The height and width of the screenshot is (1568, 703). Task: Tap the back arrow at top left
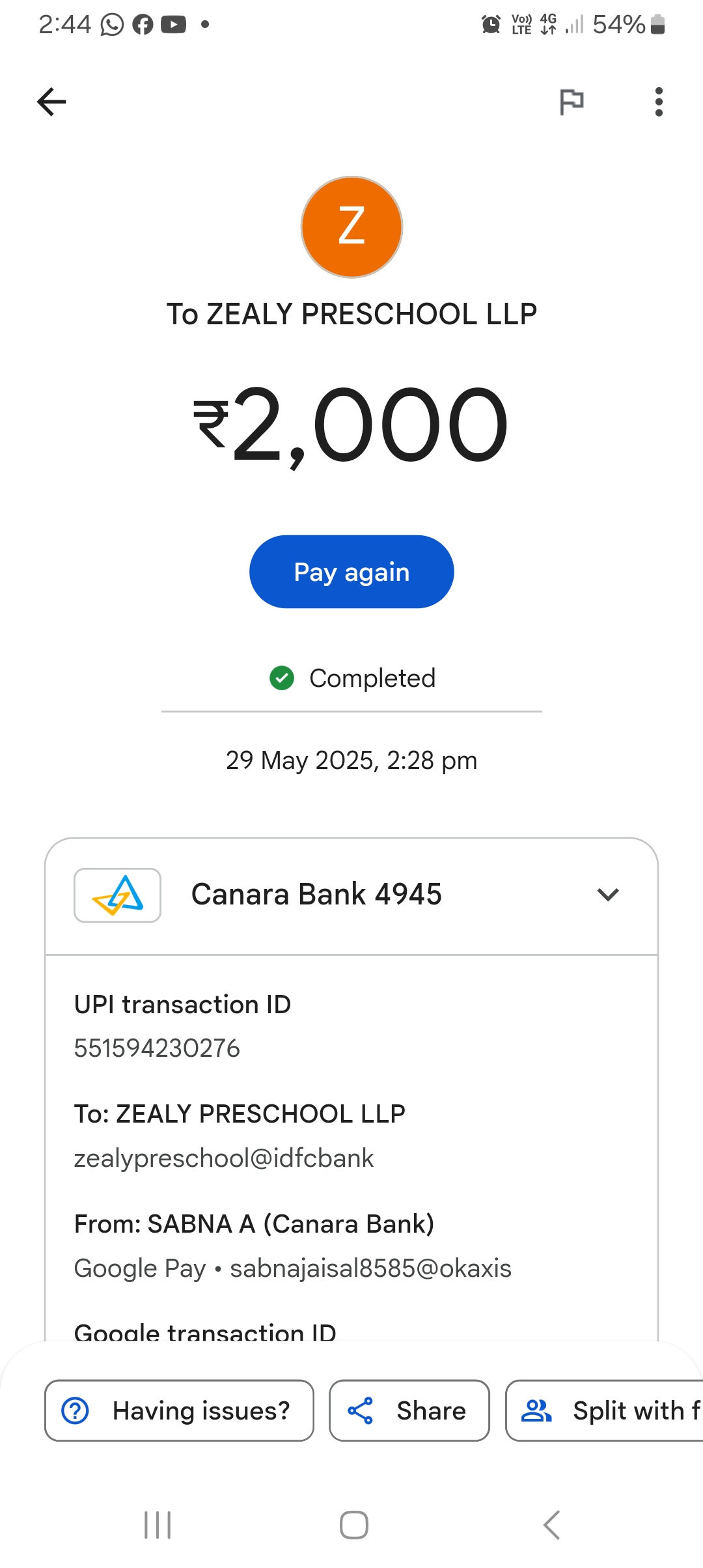pos(51,102)
